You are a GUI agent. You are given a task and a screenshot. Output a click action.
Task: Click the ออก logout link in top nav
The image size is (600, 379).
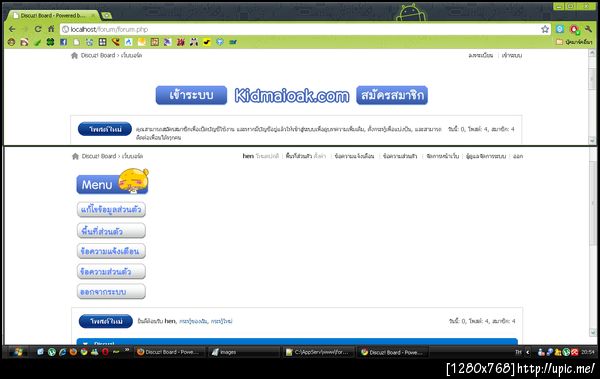518,156
